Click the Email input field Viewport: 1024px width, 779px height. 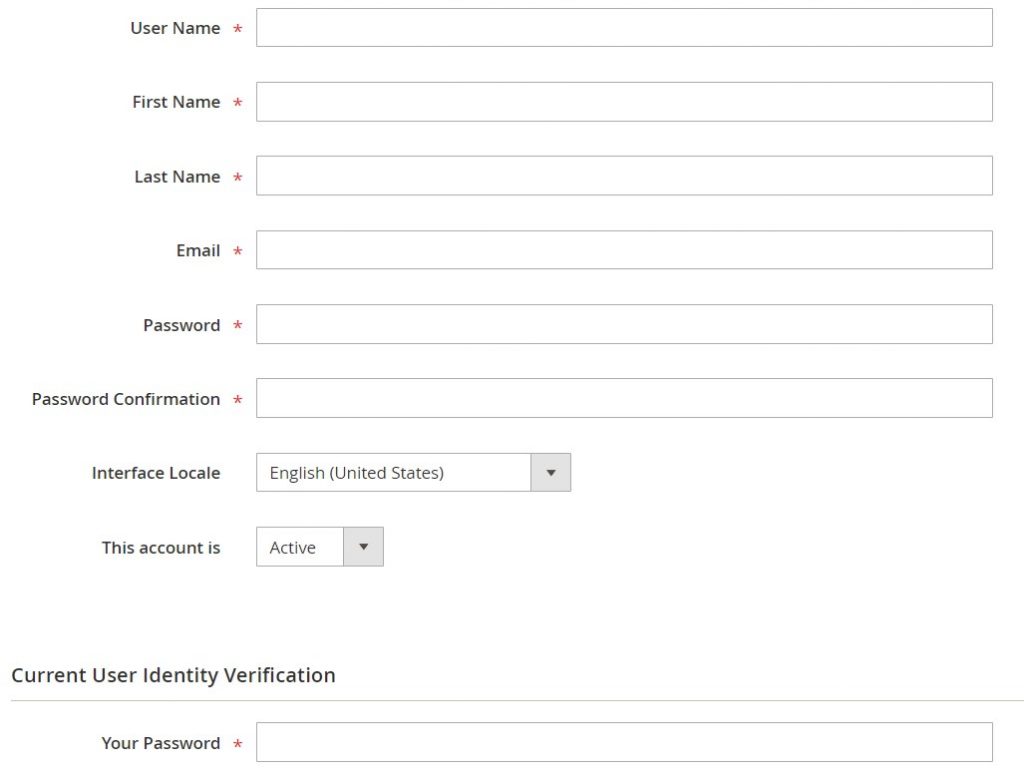(x=624, y=249)
